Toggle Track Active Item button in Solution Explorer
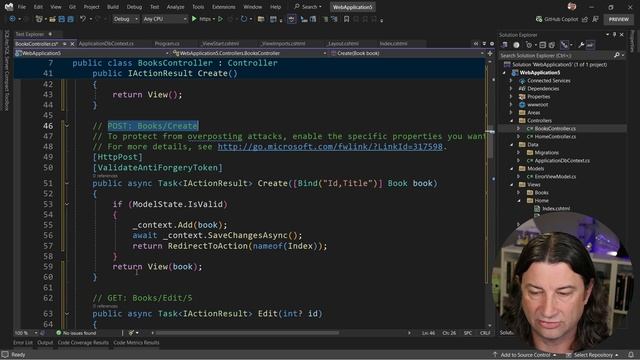Screen dimensions: 640x360 click(564, 45)
